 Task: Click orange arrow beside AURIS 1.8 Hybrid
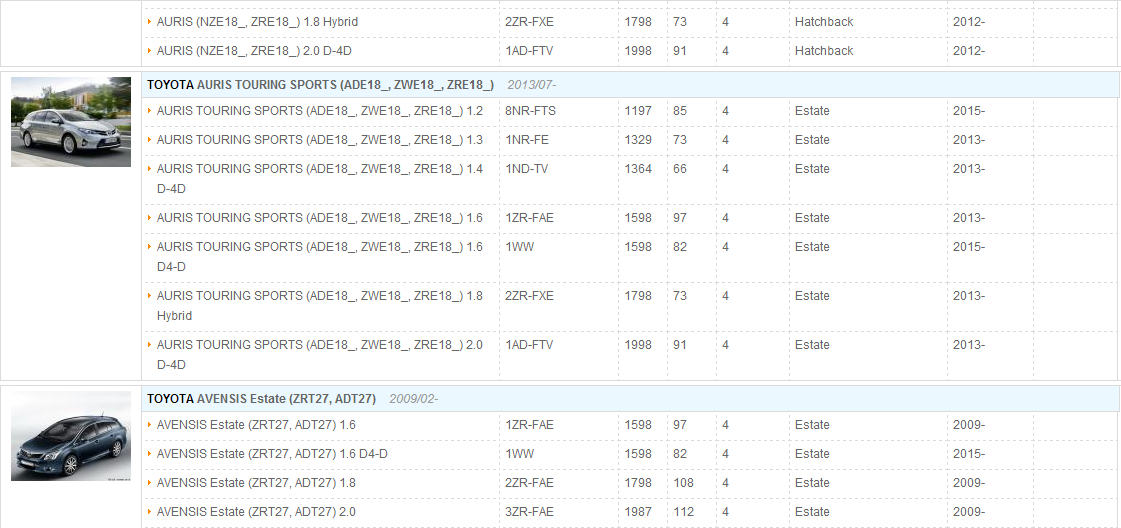(149, 22)
